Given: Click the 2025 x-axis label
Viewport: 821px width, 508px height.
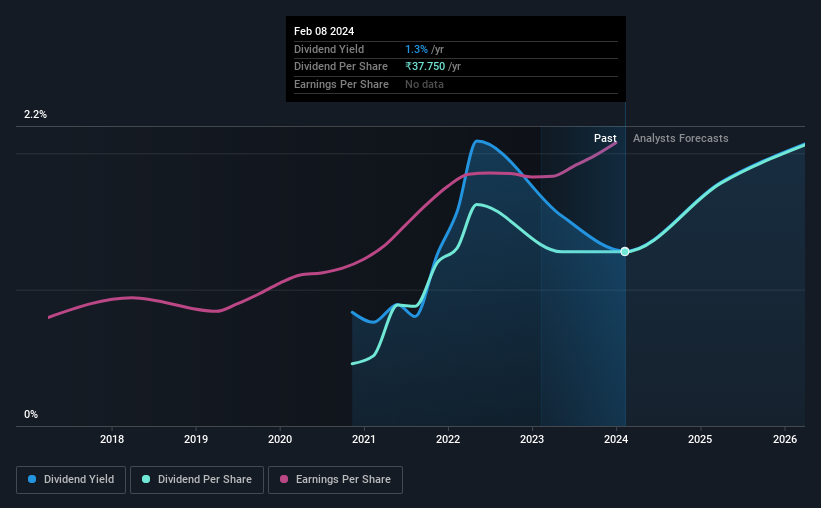Looking at the screenshot, I should [x=700, y=439].
